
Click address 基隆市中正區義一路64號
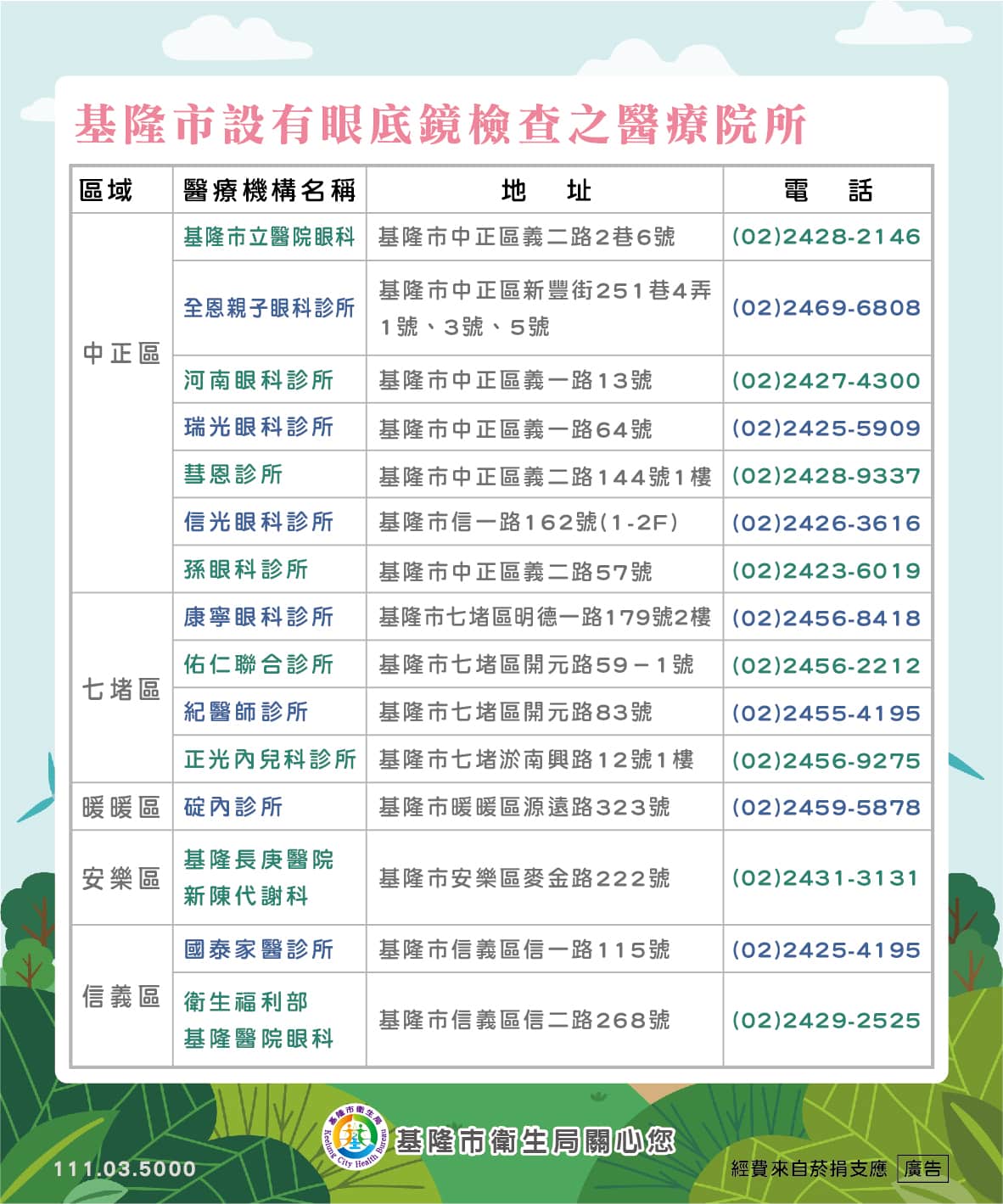[515, 428]
